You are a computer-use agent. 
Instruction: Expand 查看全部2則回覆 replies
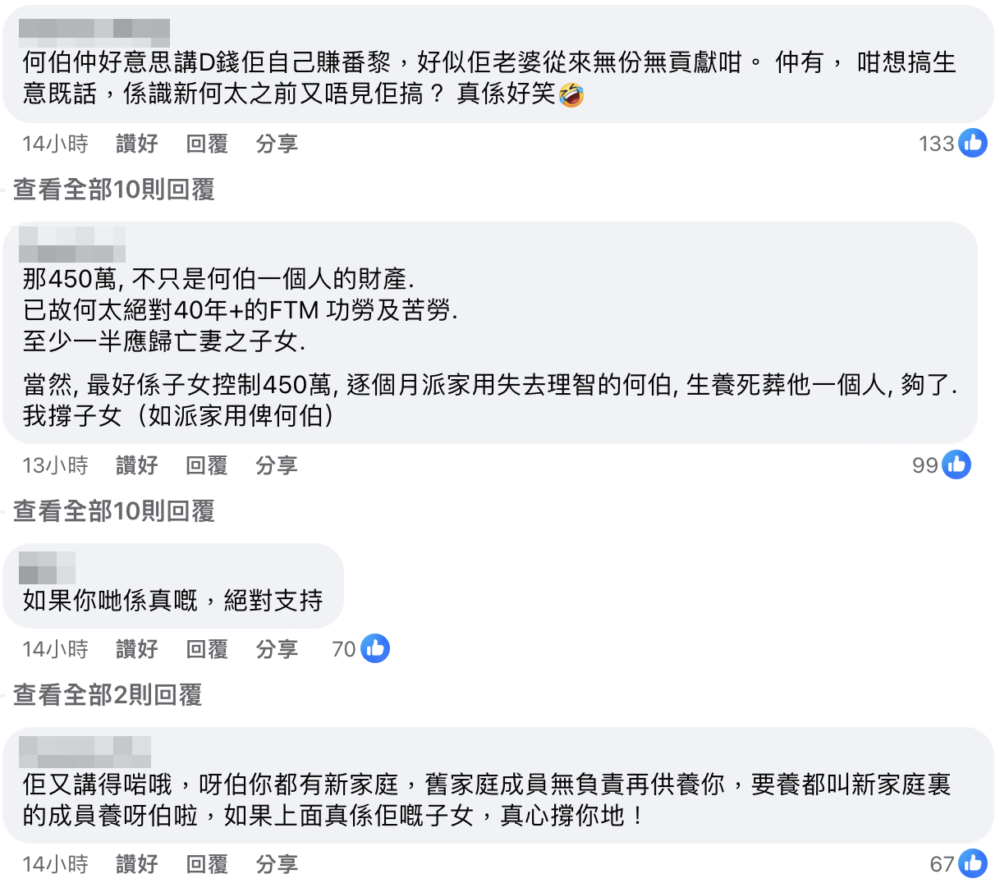tap(107, 695)
